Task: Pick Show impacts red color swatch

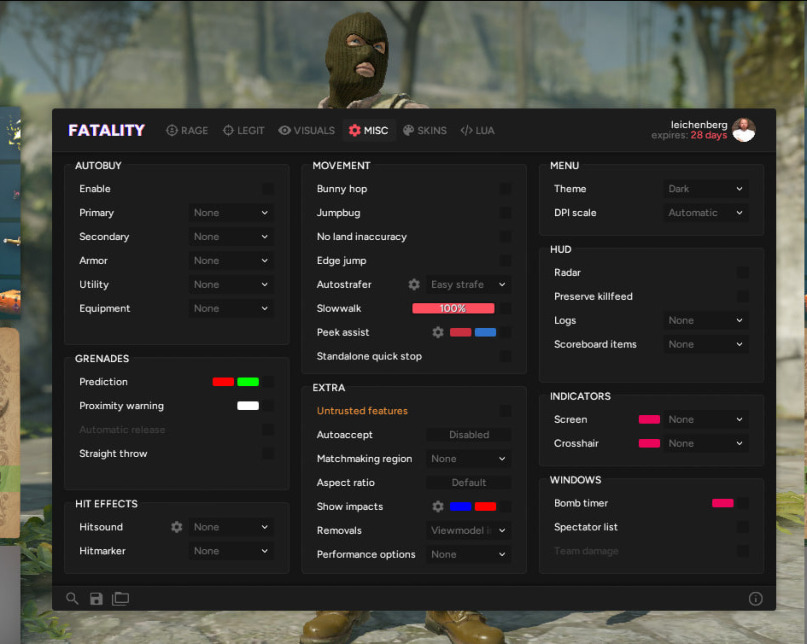Action: point(485,507)
